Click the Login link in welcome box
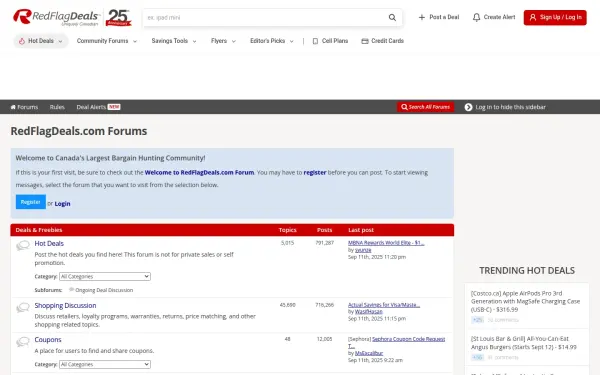600x375 pixels. click(62, 204)
